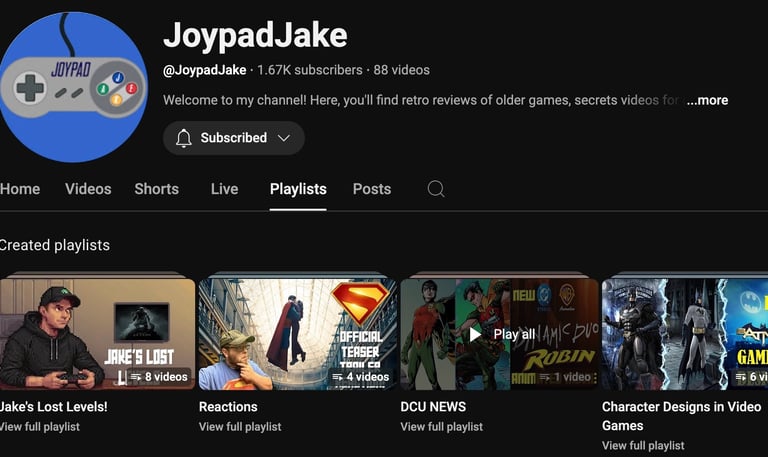768x457 pixels.
Task: Click the DCU NEWS playlist title
Action: click(x=433, y=407)
